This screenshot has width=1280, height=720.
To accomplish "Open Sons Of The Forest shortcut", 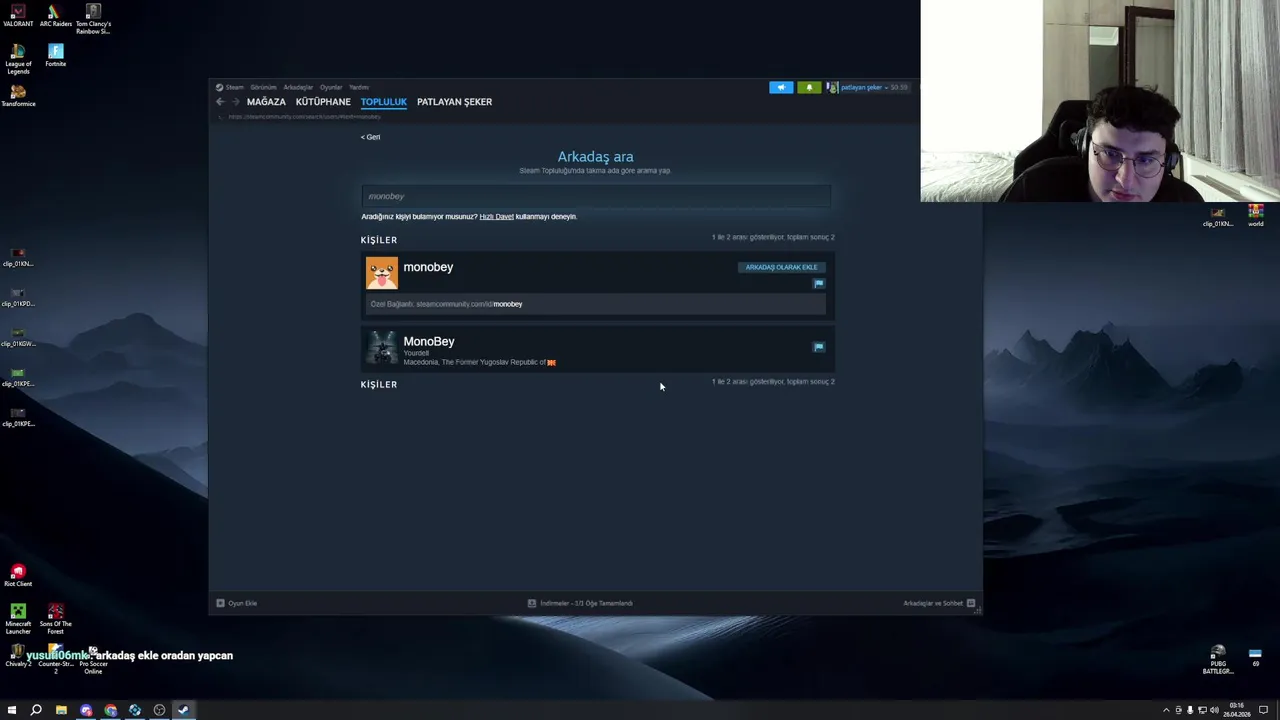I will coord(56,619).
